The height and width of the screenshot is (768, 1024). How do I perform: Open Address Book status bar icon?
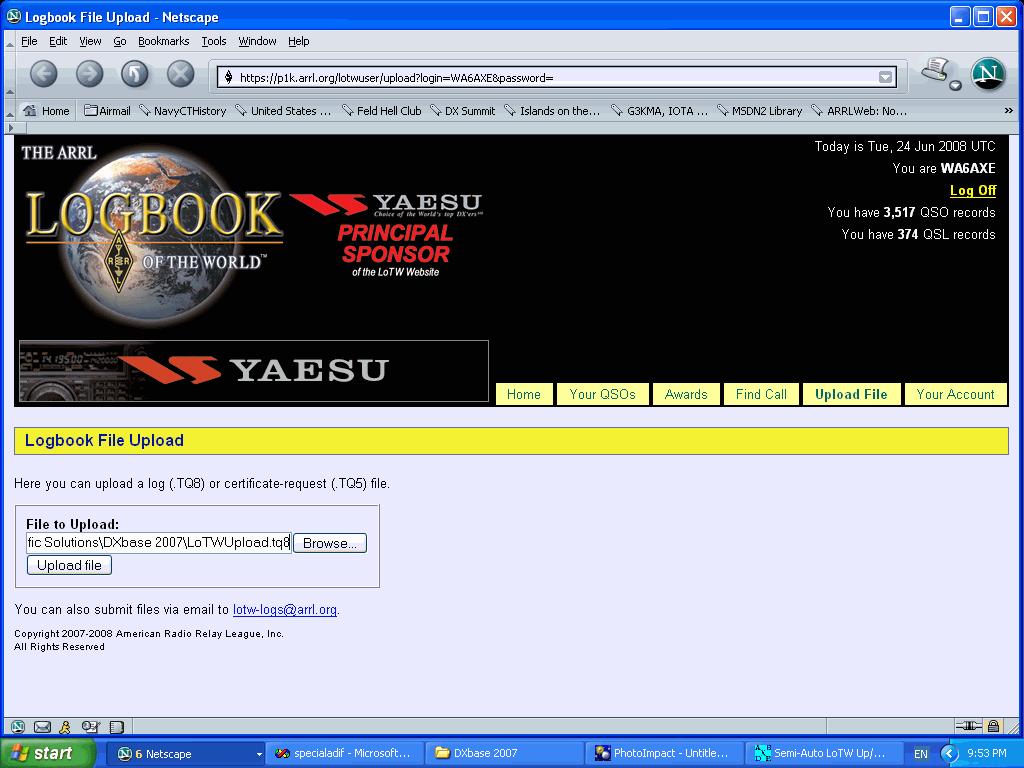pos(116,726)
